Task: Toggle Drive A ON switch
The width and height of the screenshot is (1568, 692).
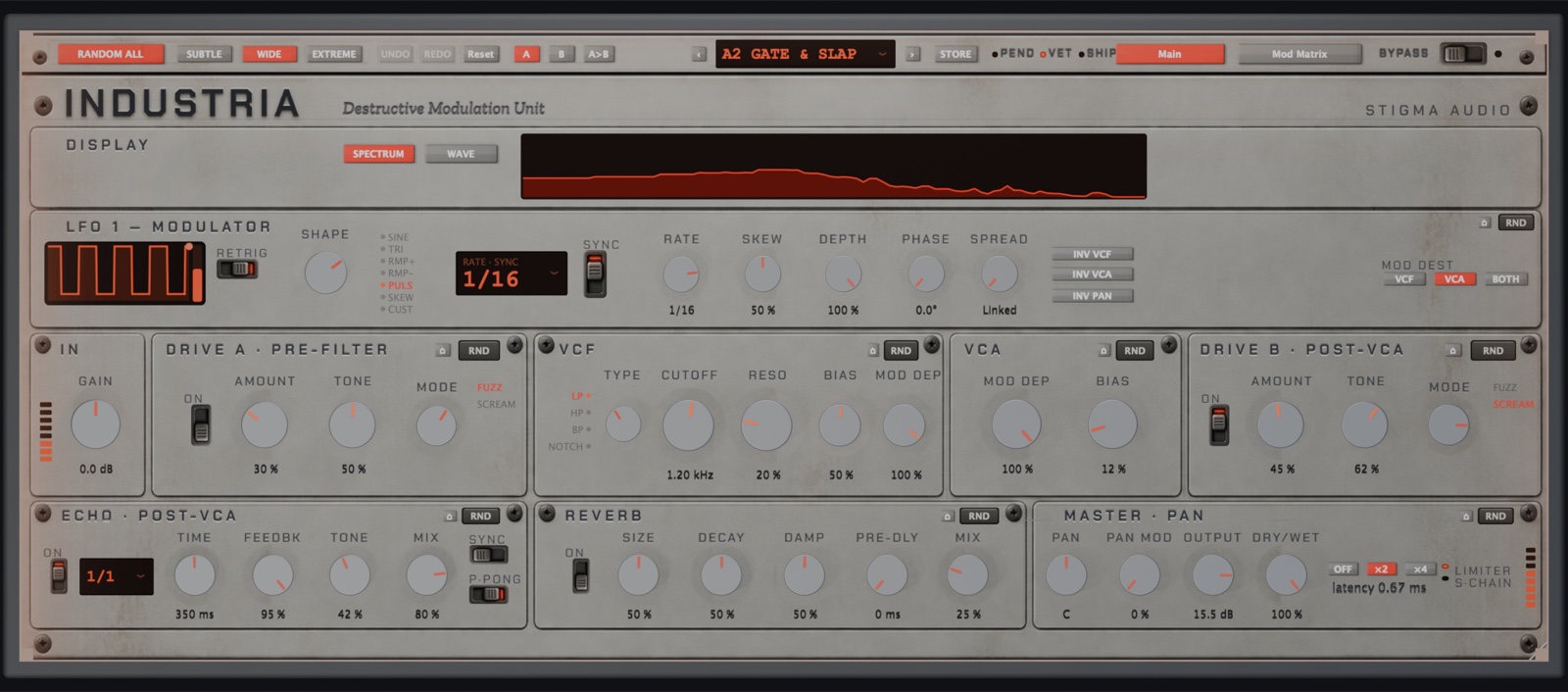Action: tap(201, 424)
